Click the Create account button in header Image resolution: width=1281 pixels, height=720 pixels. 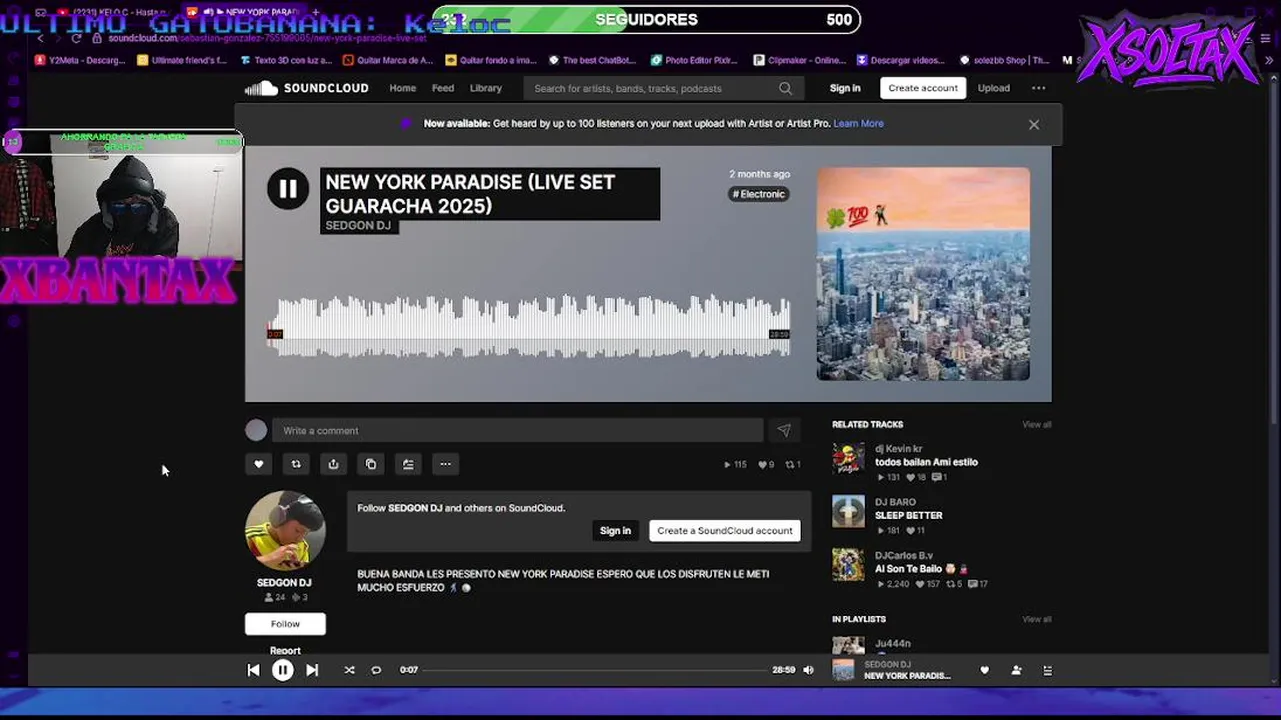pyautogui.click(x=923, y=88)
